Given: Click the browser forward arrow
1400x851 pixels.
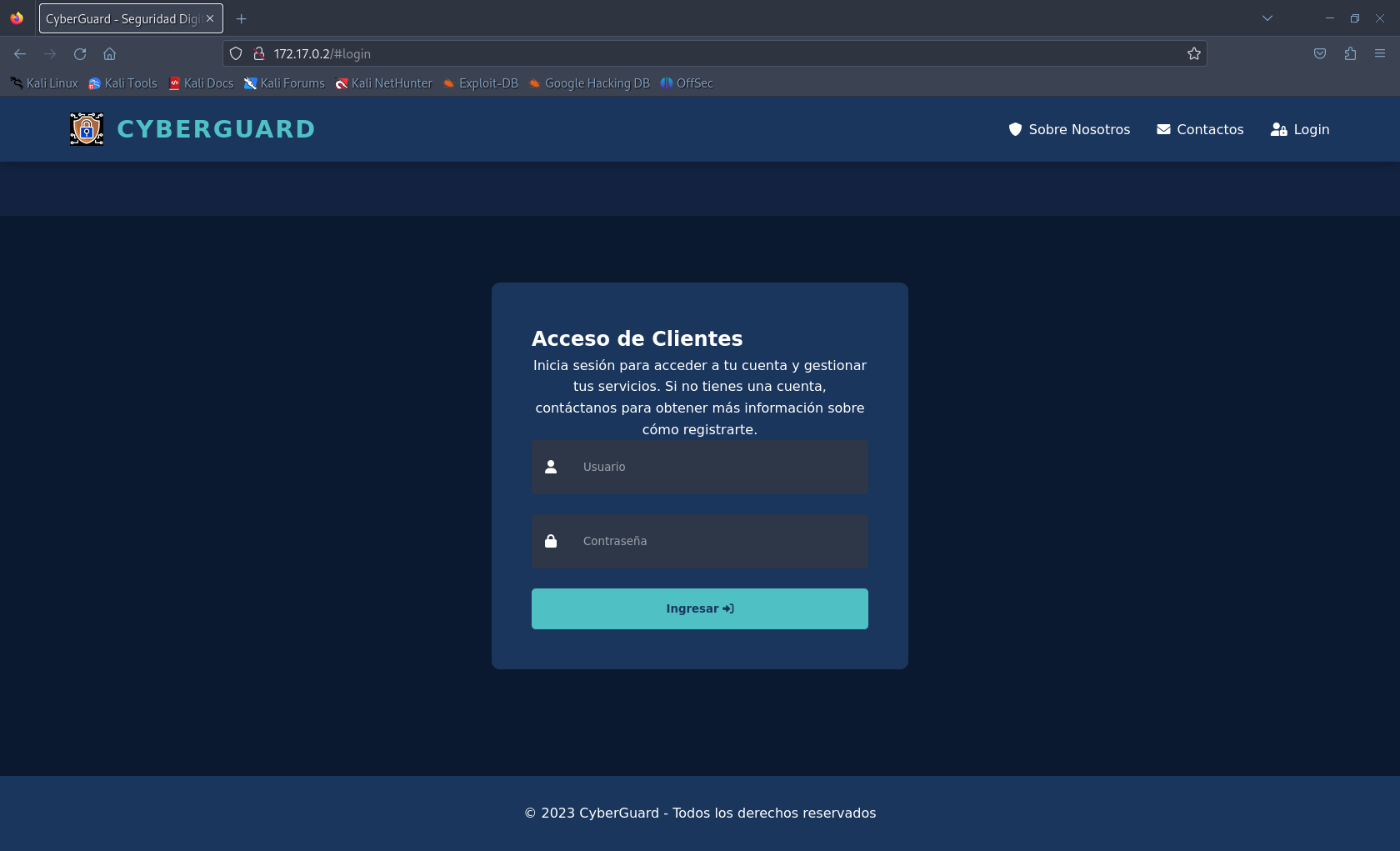Looking at the screenshot, I should (x=50, y=53).
